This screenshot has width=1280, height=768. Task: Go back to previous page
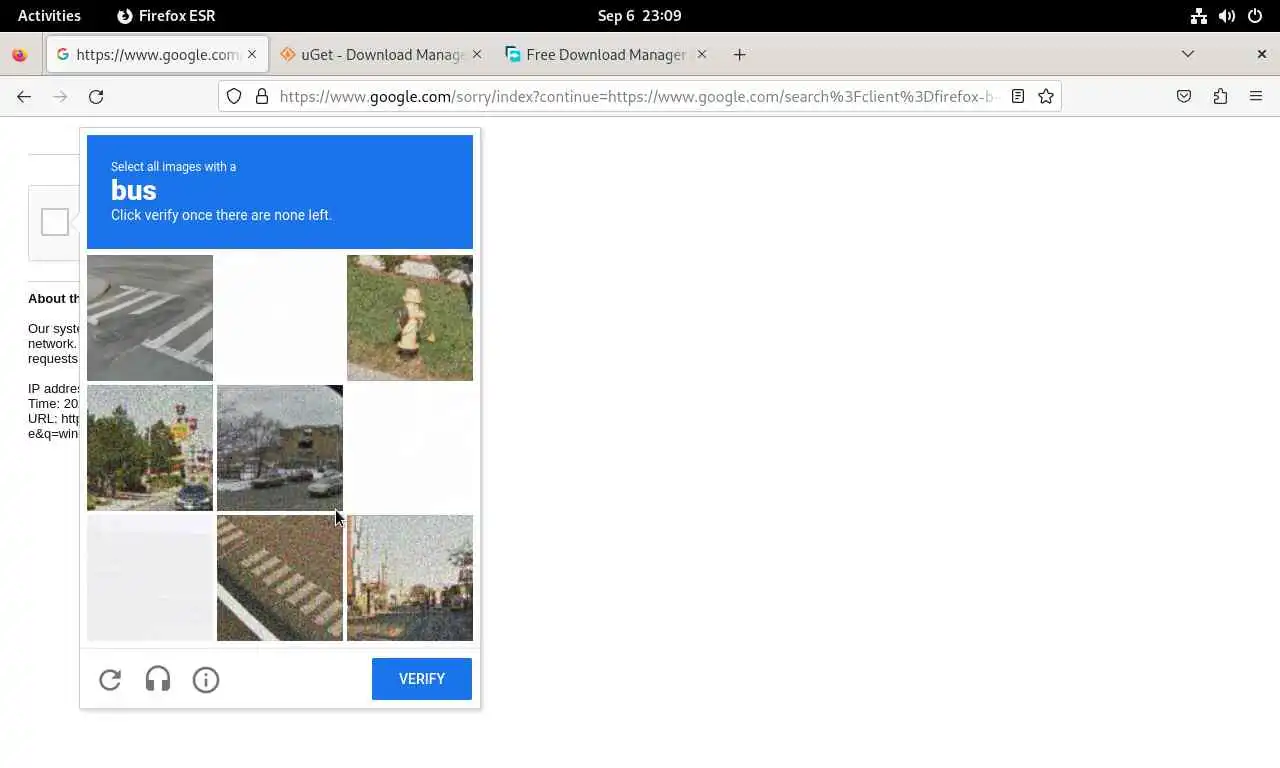pyautogui.click(x=24, y=96)
